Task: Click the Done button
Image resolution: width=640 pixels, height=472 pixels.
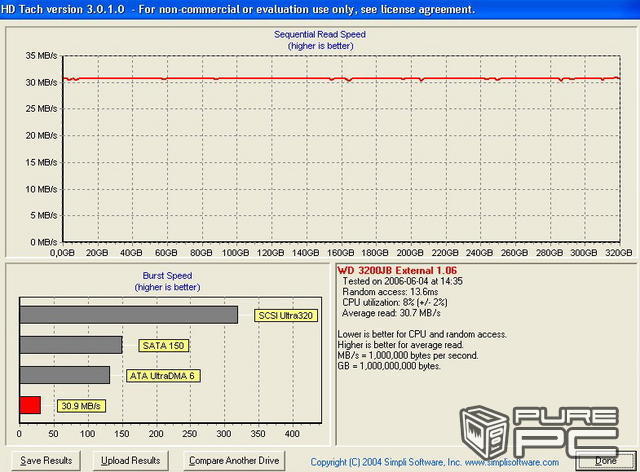Action: (606, 461)
